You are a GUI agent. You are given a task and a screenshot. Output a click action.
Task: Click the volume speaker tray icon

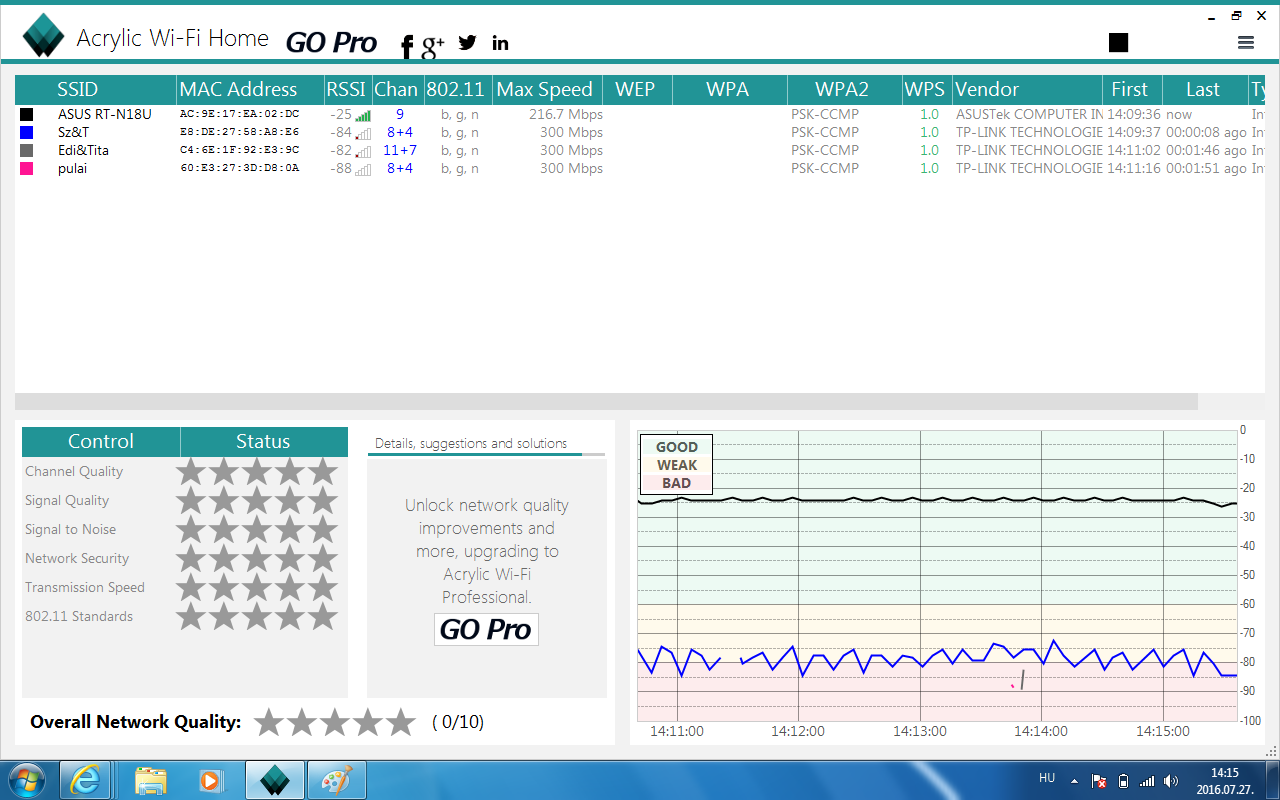[1172, 780]
